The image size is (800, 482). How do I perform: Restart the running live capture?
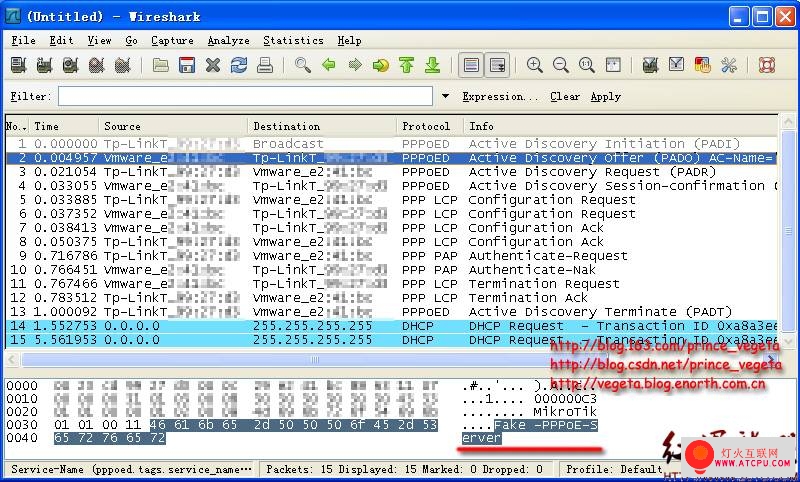[122, 65]
